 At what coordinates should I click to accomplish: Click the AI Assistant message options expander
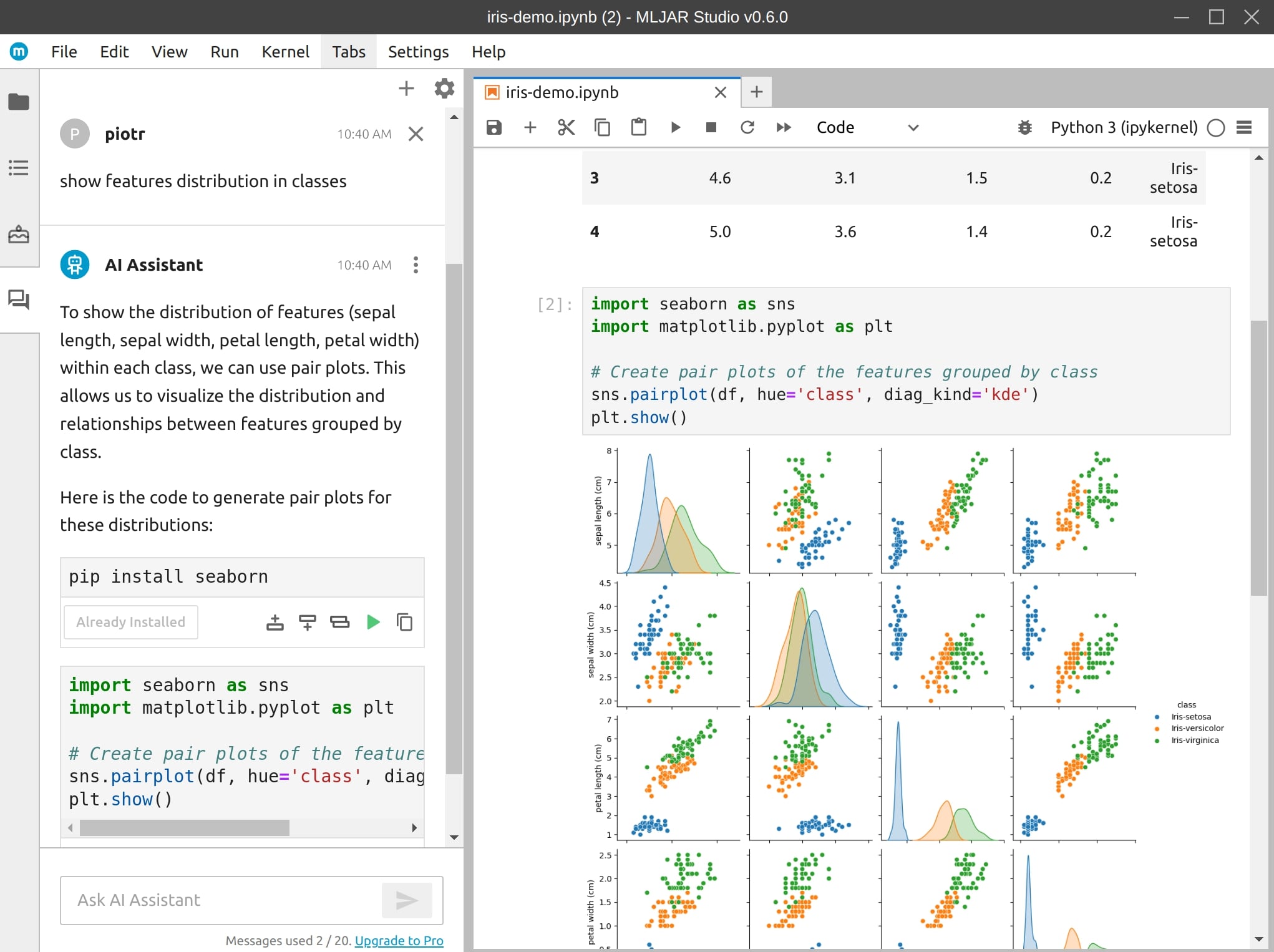[x=415, y=265]
